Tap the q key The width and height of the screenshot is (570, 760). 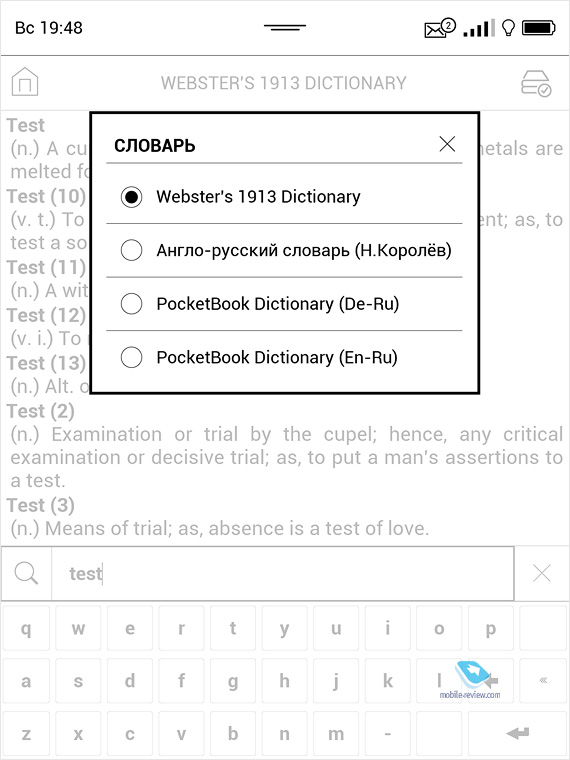pyautogui.click(x=26, y=628)
